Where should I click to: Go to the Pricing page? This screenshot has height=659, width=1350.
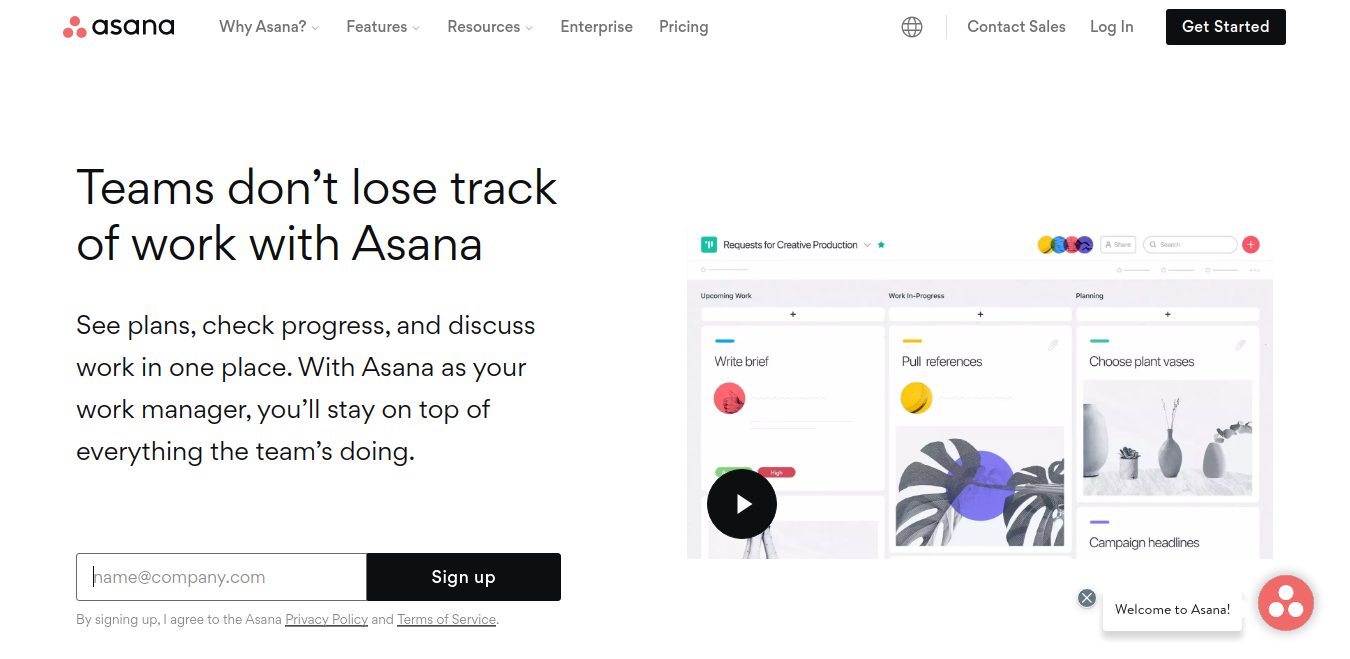[684, 27]
